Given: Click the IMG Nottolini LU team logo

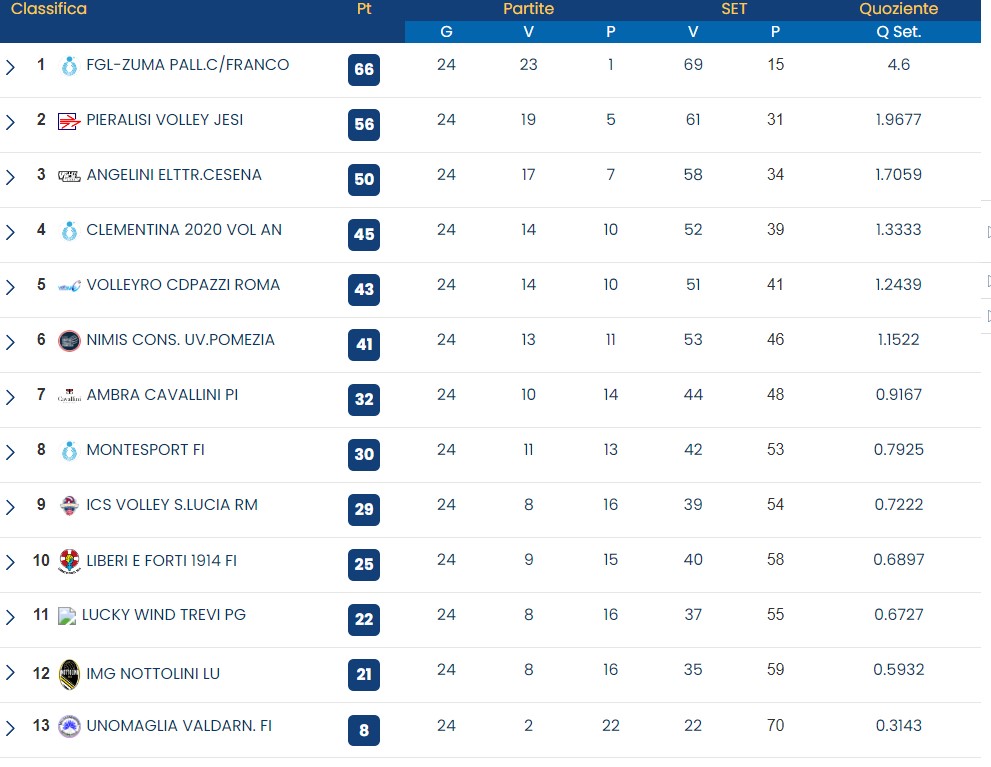Looking at the screenshot, I should pos(69,673).
